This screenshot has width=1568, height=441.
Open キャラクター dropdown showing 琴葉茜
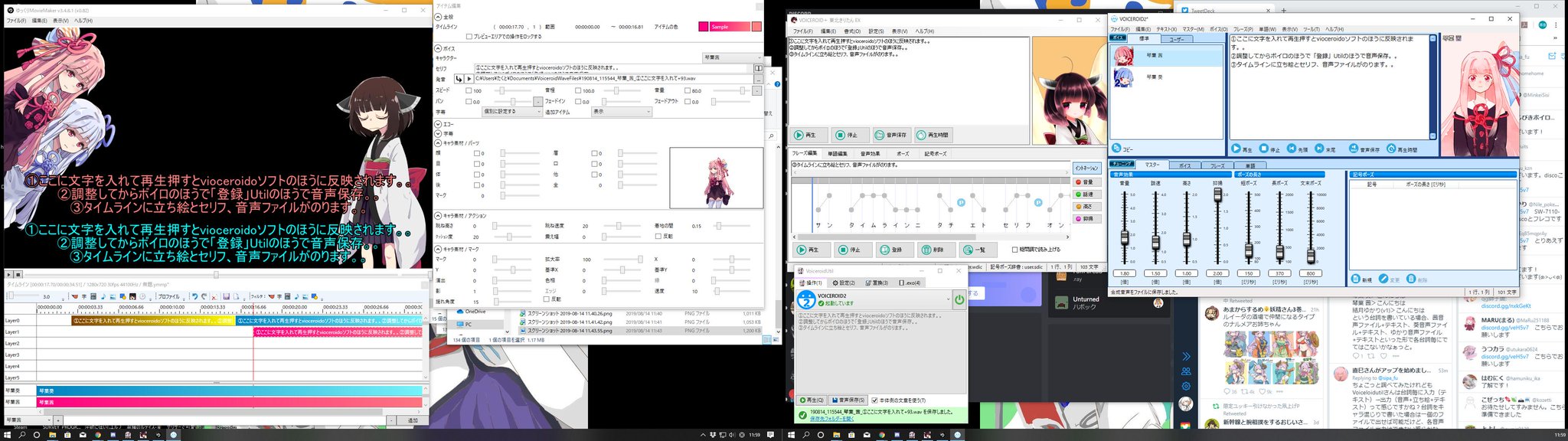click(732, 58)
